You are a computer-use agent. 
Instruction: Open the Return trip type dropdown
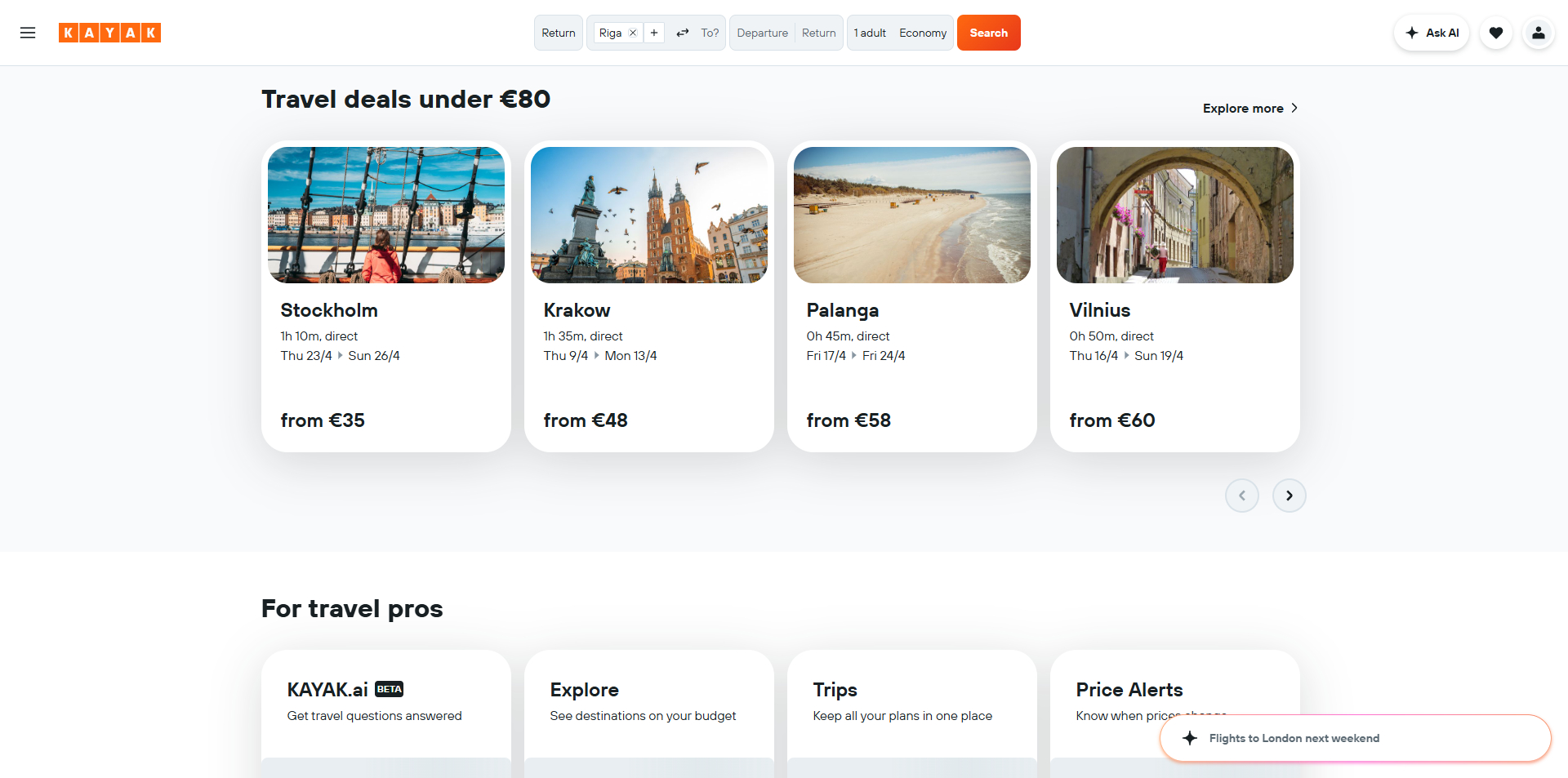pos(559,33)
